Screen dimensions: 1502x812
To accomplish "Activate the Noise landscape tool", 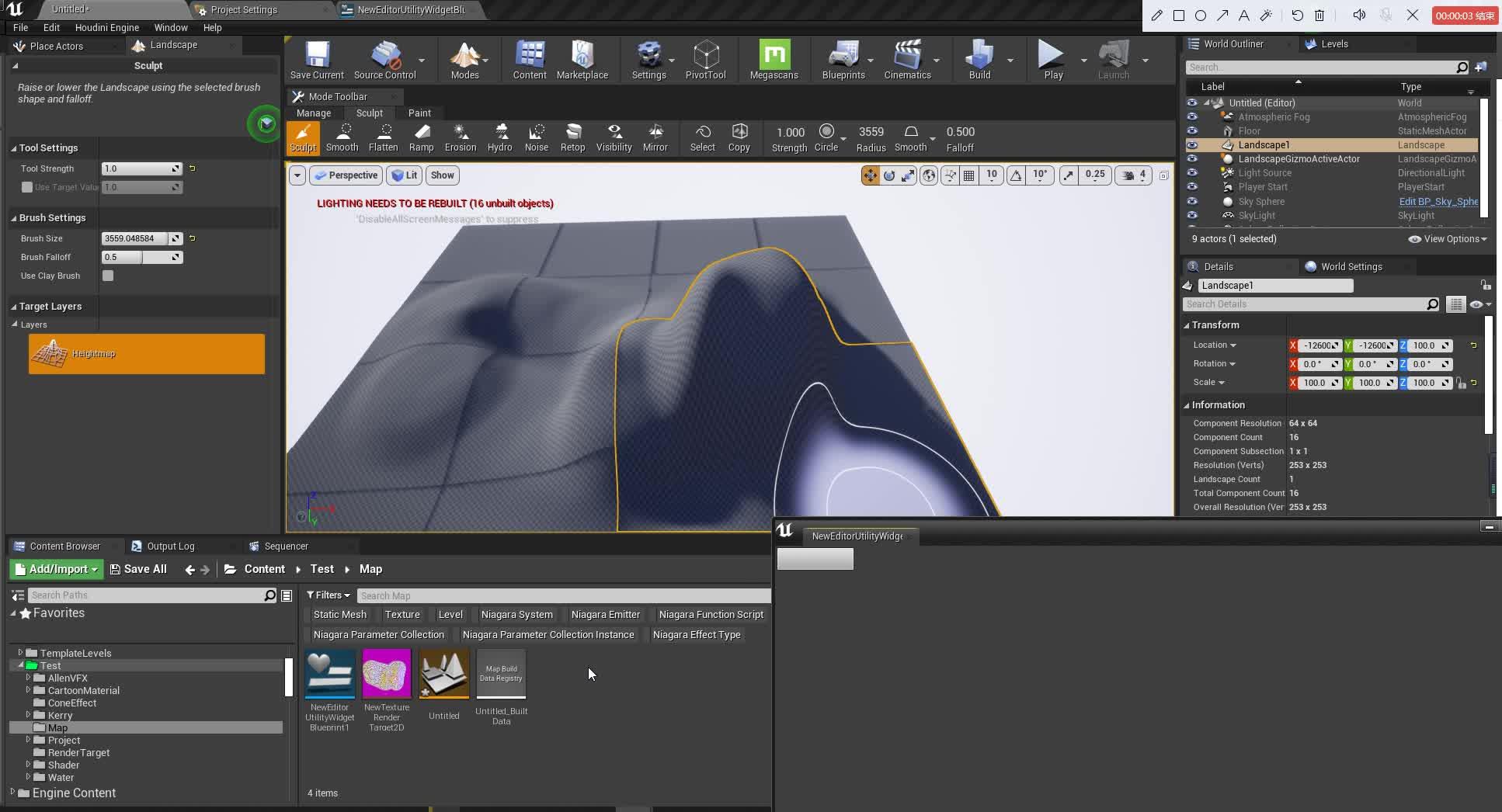I will 537,137.
